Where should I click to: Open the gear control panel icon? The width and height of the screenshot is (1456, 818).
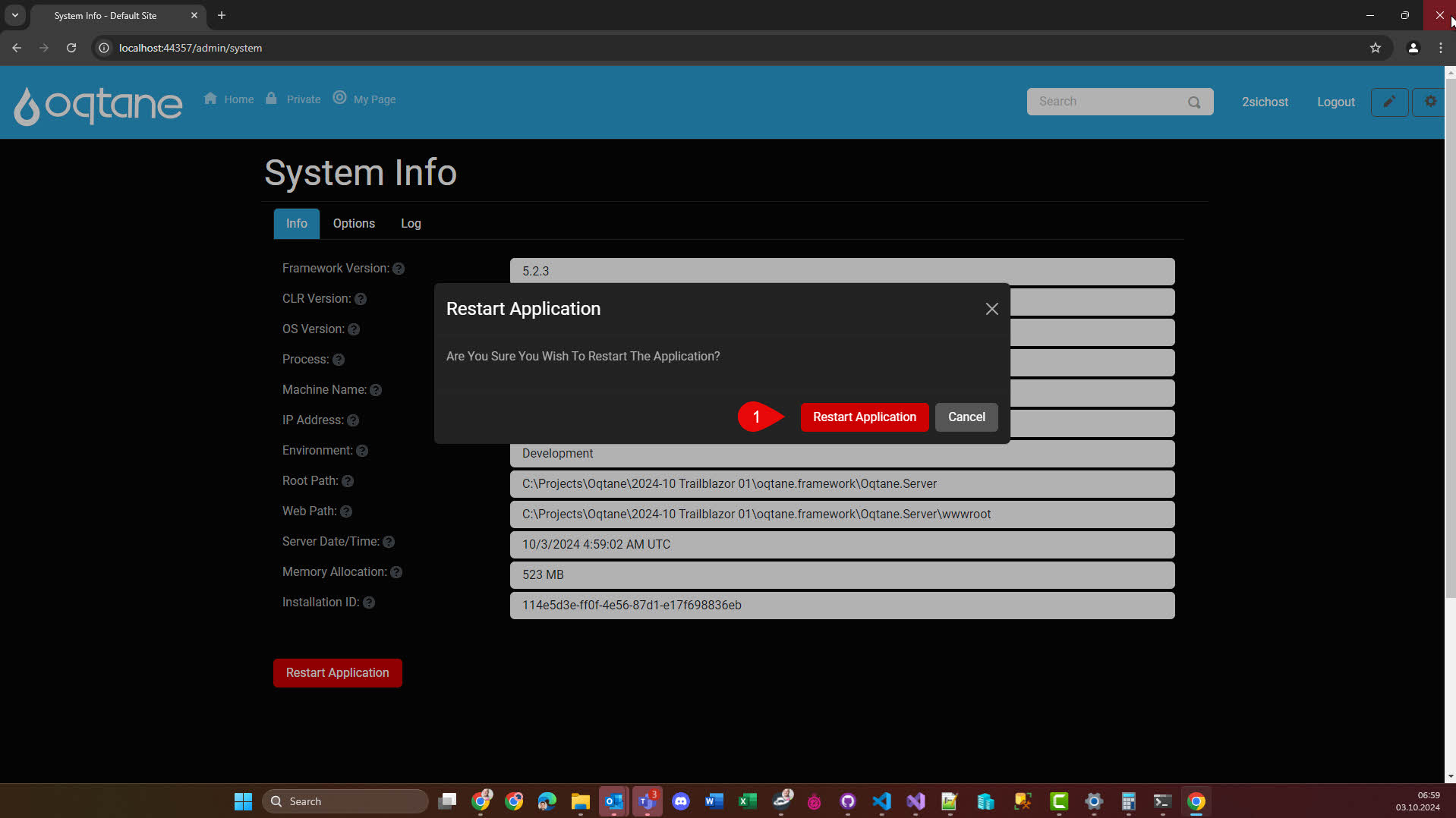click(x=1430, y=102)
